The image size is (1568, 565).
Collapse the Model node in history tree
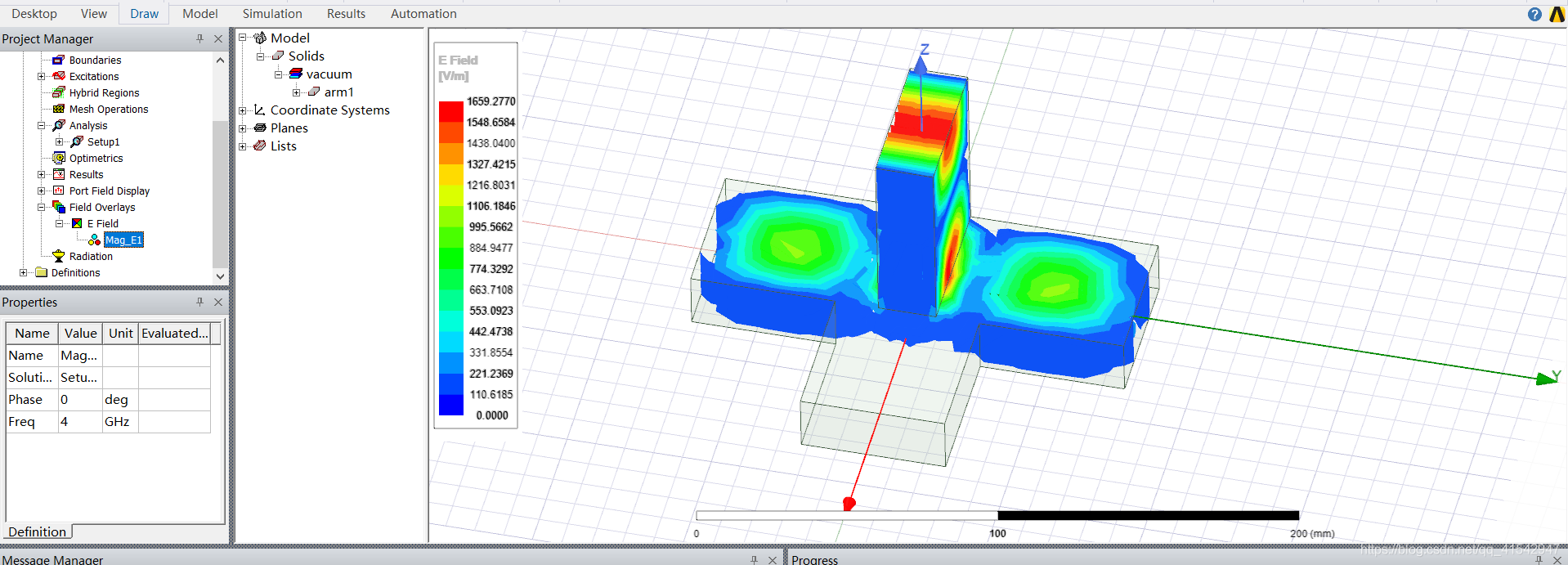[242, 38]
